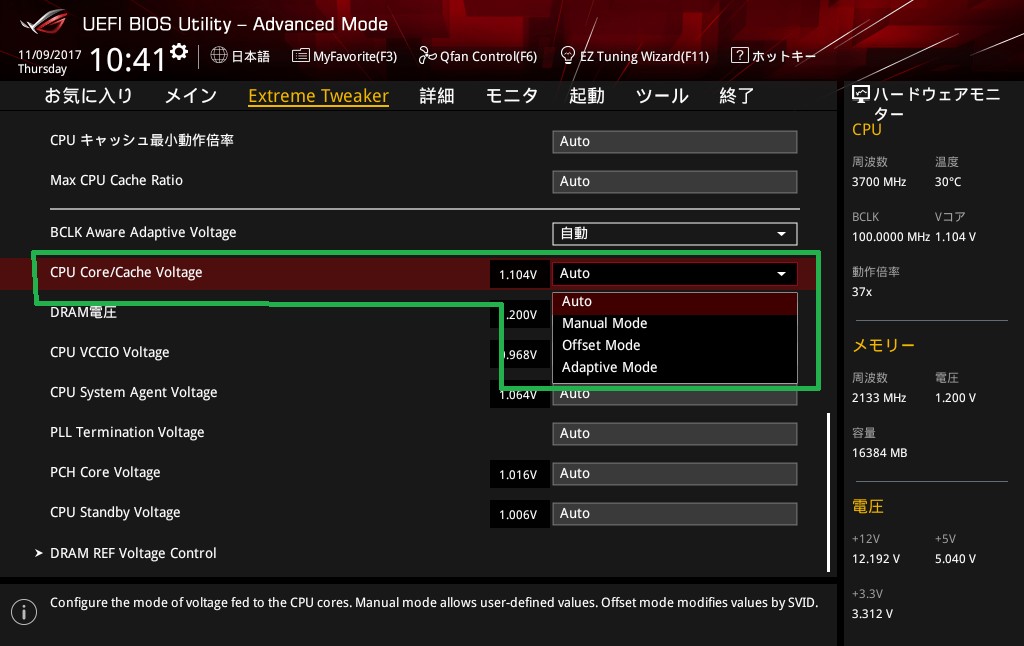The height and width of the screenshot is (646, 1024).
Task: Click Max CPU Cache Ratio Auto field
Action: click(x=675, y=182)
